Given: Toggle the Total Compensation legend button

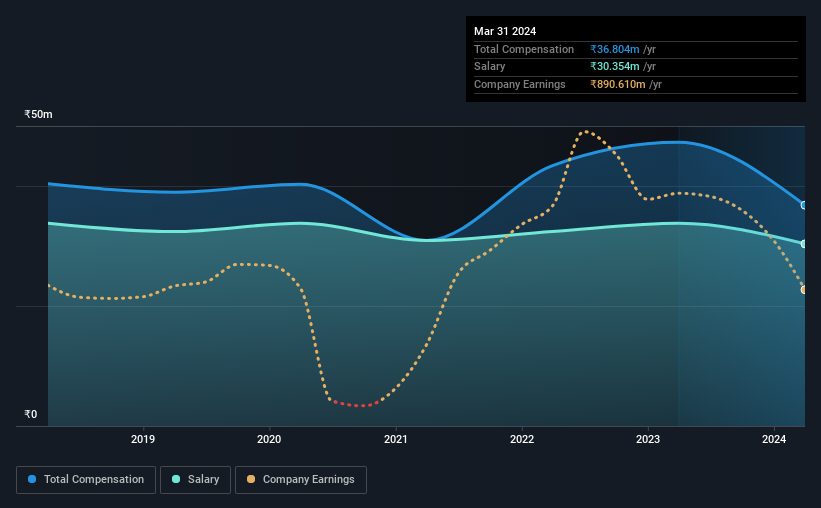Looking at the screenshot, I should coord(86,480).
